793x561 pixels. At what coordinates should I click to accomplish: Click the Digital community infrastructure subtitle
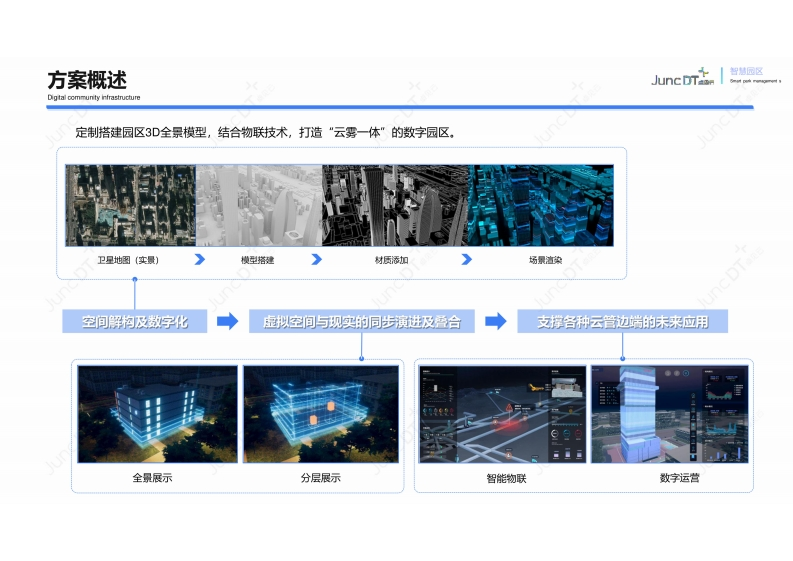point(94,97)
